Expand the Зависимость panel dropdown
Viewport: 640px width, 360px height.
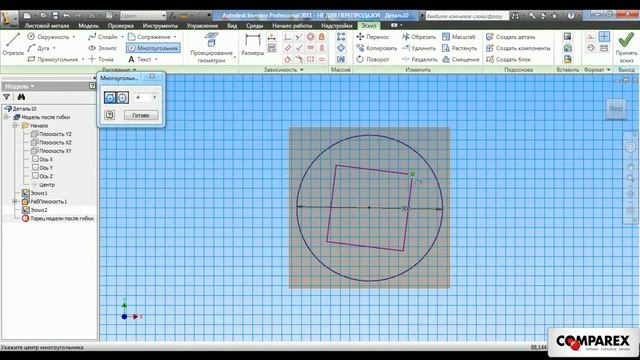(x=302, y=70)
